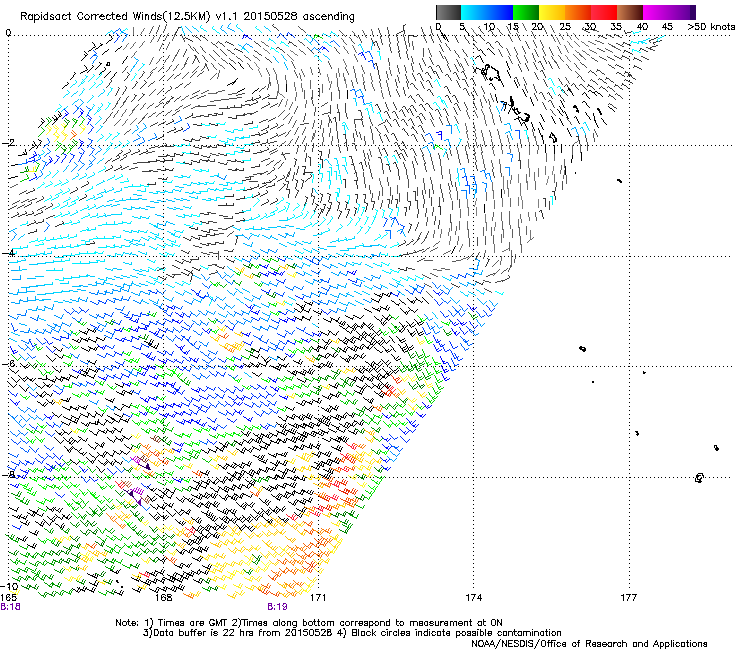Viewport: 740px width, 650px height.
Task: Click the latitude label -10
Action: (x=9, y=587)
